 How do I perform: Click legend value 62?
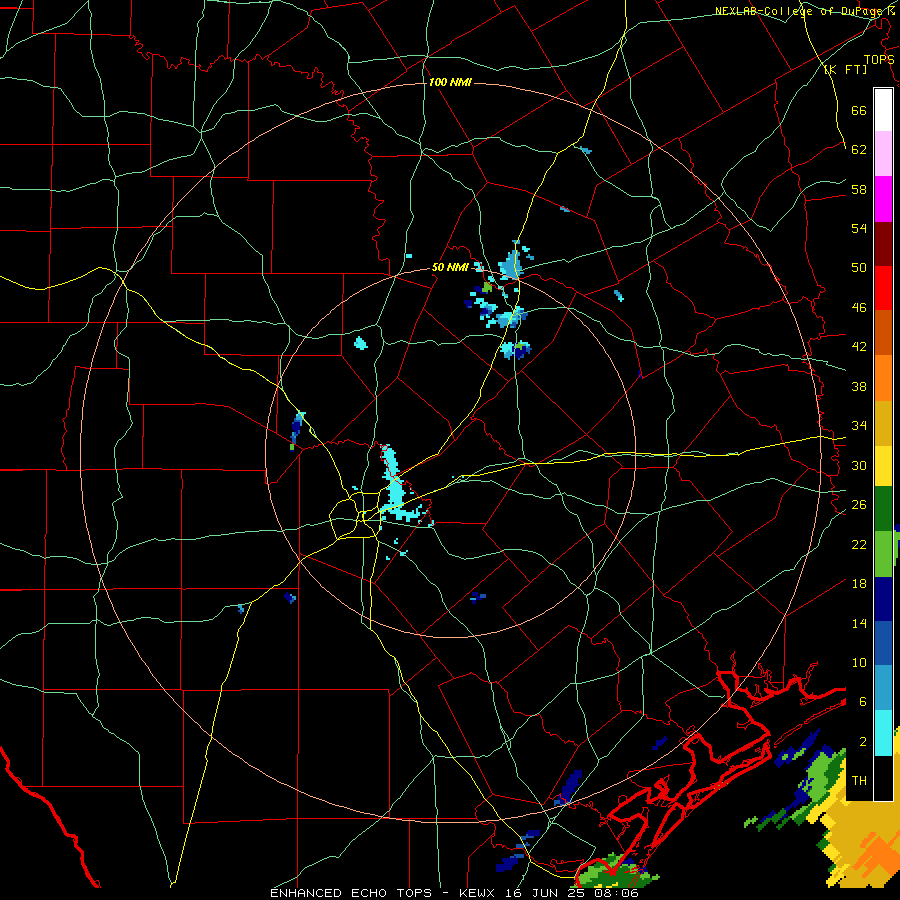point(859,149)
